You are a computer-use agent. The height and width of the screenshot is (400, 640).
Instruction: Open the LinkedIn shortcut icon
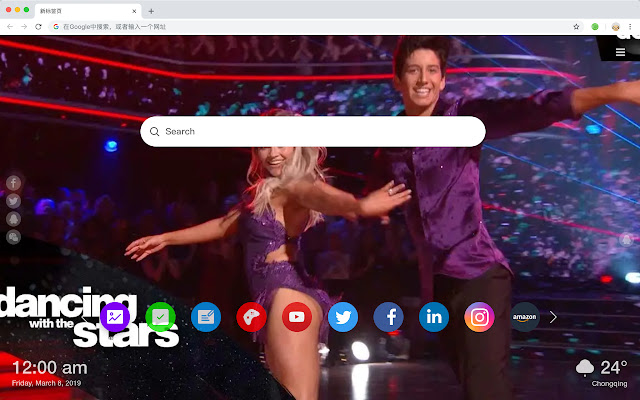point(434,317)
